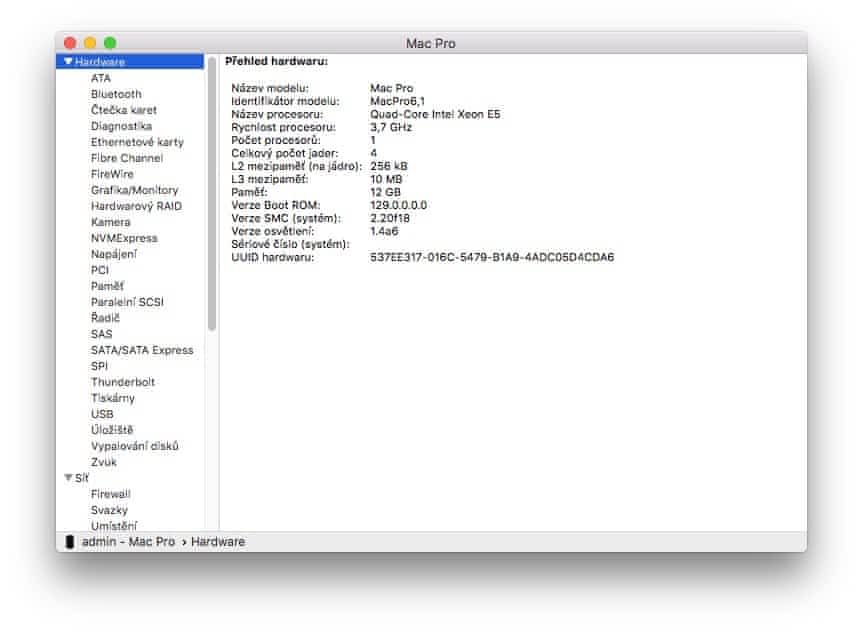863x632 pixels.
Task: Select Grafika/Monitory in the sidebar
Action: click(134, 190)
